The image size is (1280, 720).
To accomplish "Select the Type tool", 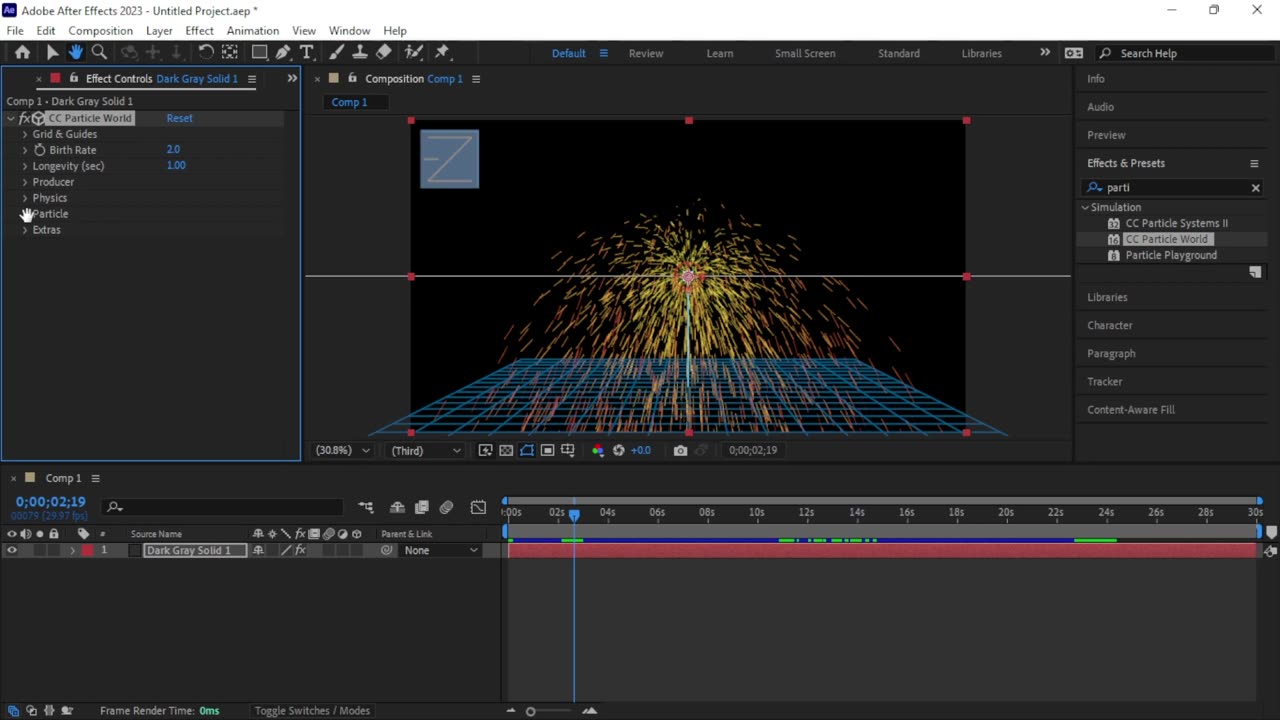I will pyautogui.click(x=307, y=53).
